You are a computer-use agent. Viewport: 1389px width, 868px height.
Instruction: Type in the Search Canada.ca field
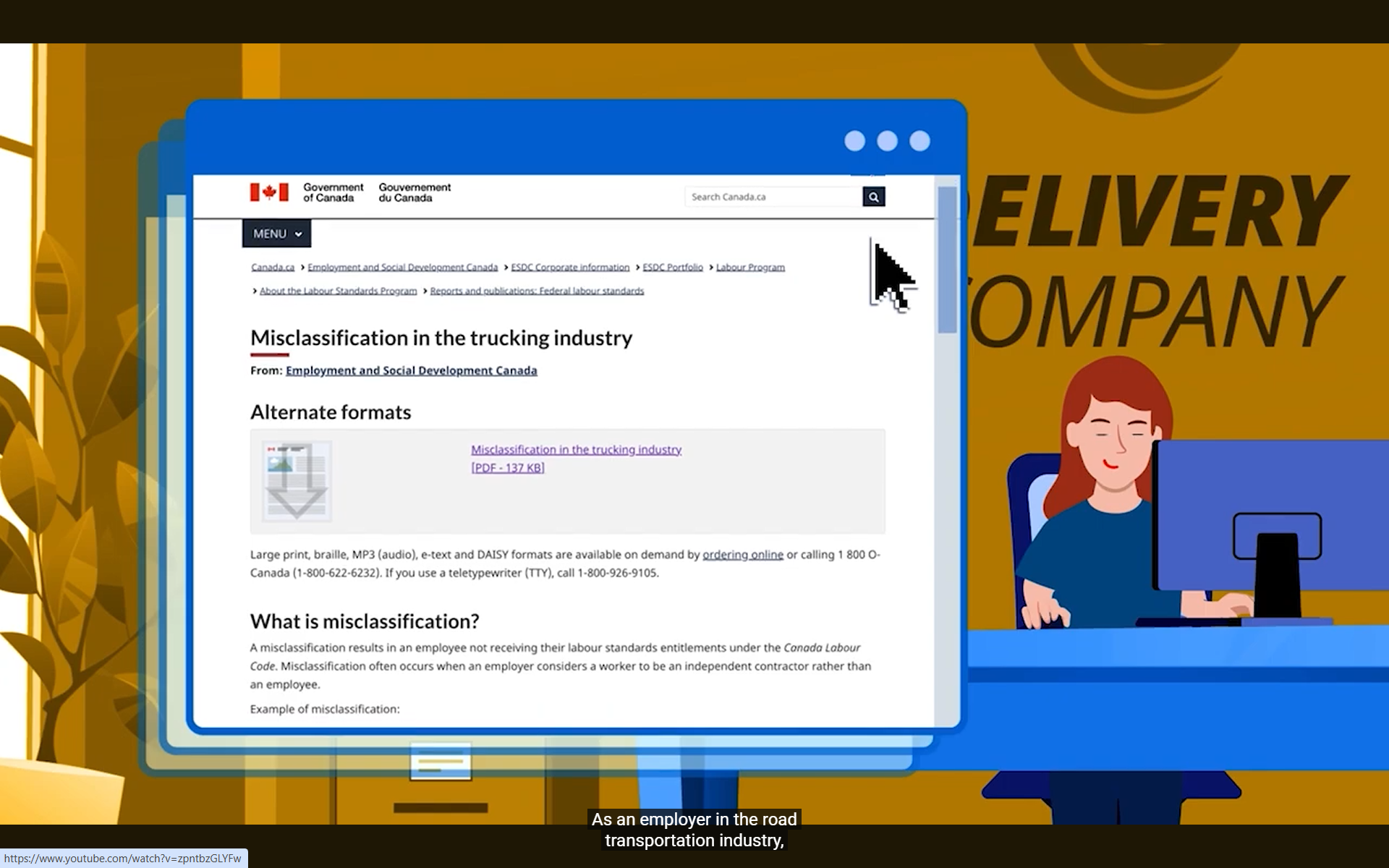772,197
